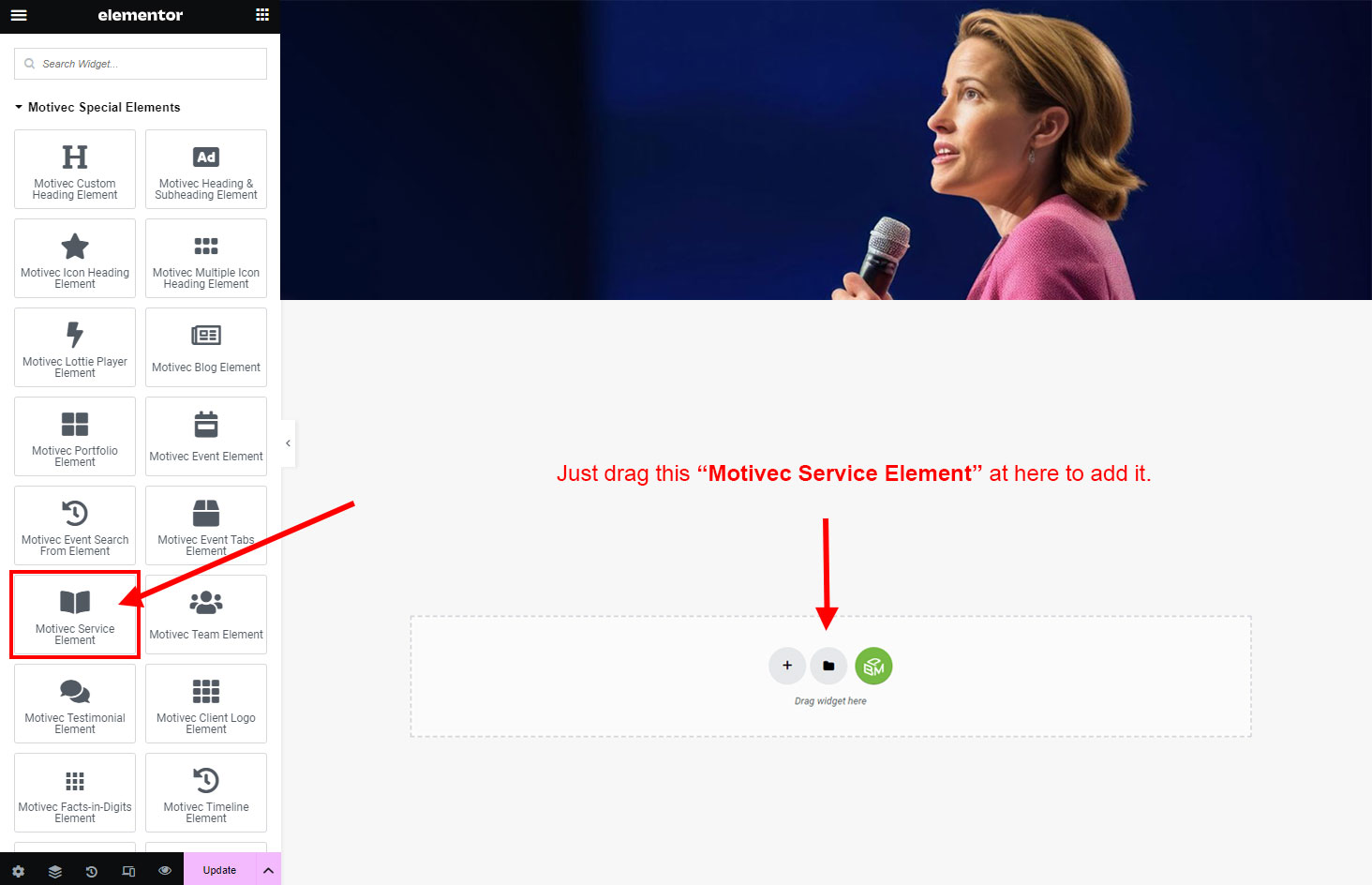Open the widgets grid icon in header
The height and width of the screenshot is (885, 1372).
pyautogui.click(x=262, y=15)
